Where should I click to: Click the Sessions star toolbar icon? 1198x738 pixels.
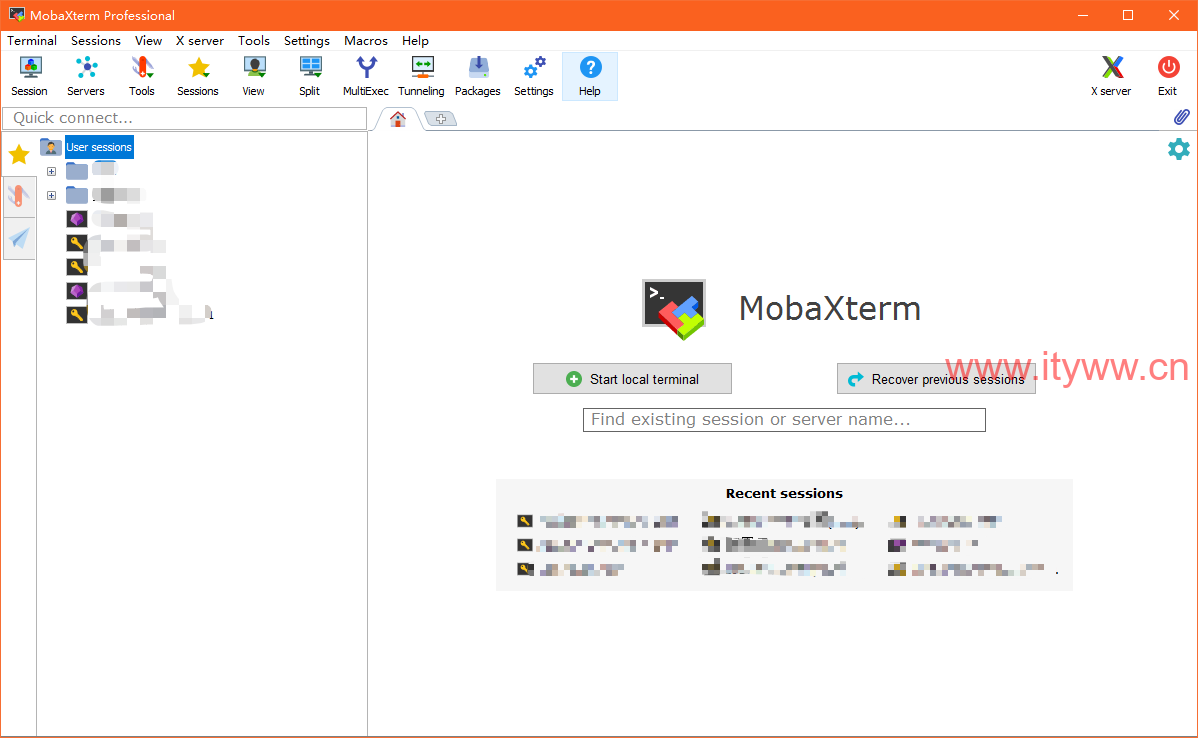point(198,76)
